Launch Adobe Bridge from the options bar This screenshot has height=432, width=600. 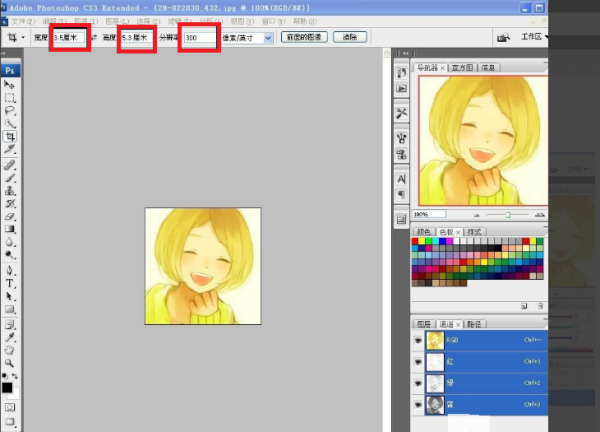(x=503, y=37)
